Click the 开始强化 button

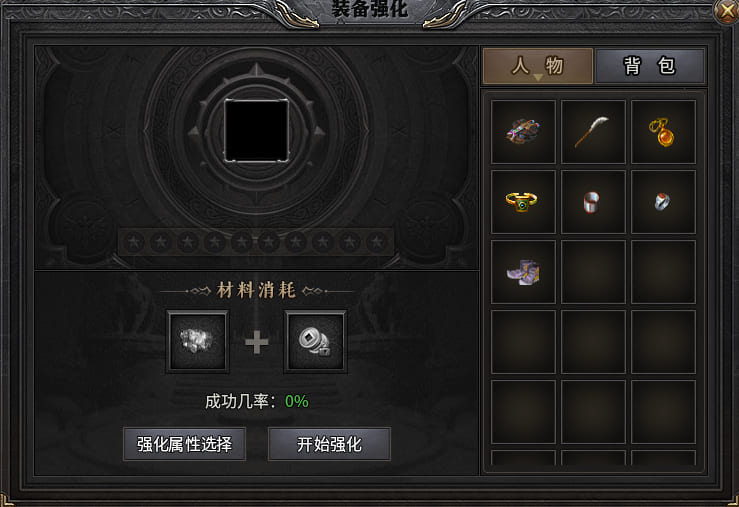tap(329, 444)
